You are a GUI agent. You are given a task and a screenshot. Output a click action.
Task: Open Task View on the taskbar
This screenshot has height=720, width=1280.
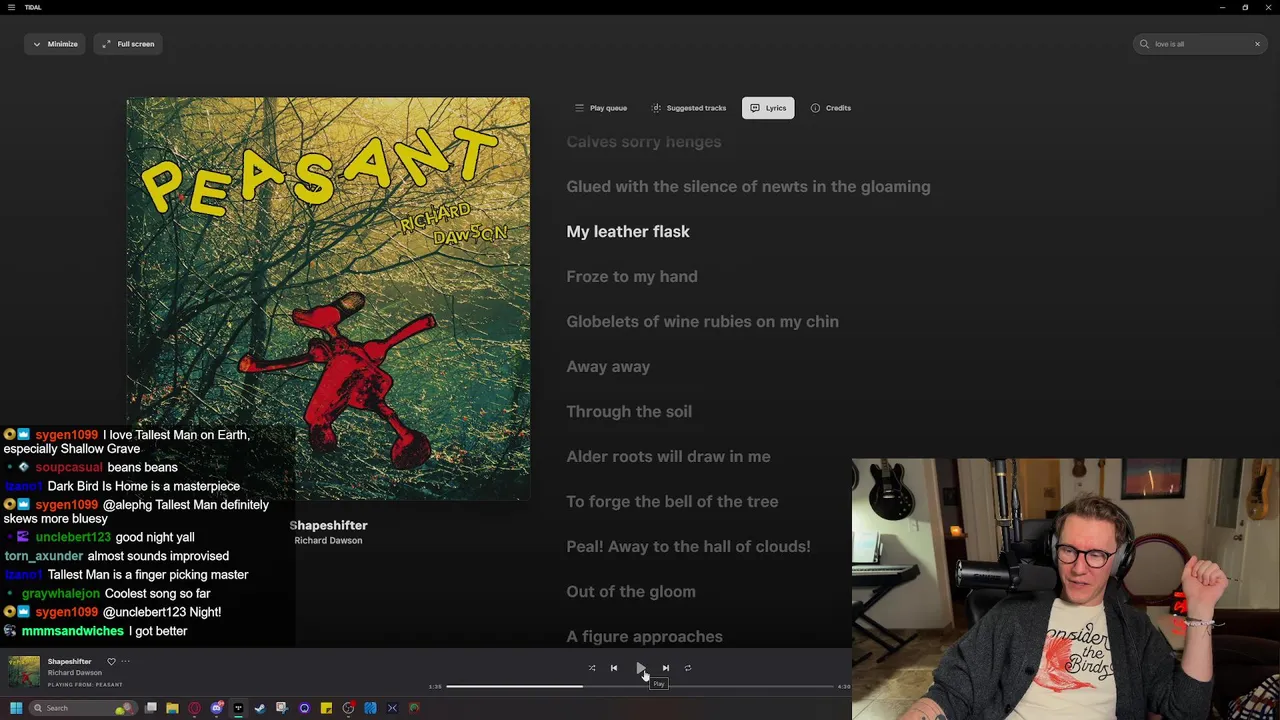tap(151, 708)
